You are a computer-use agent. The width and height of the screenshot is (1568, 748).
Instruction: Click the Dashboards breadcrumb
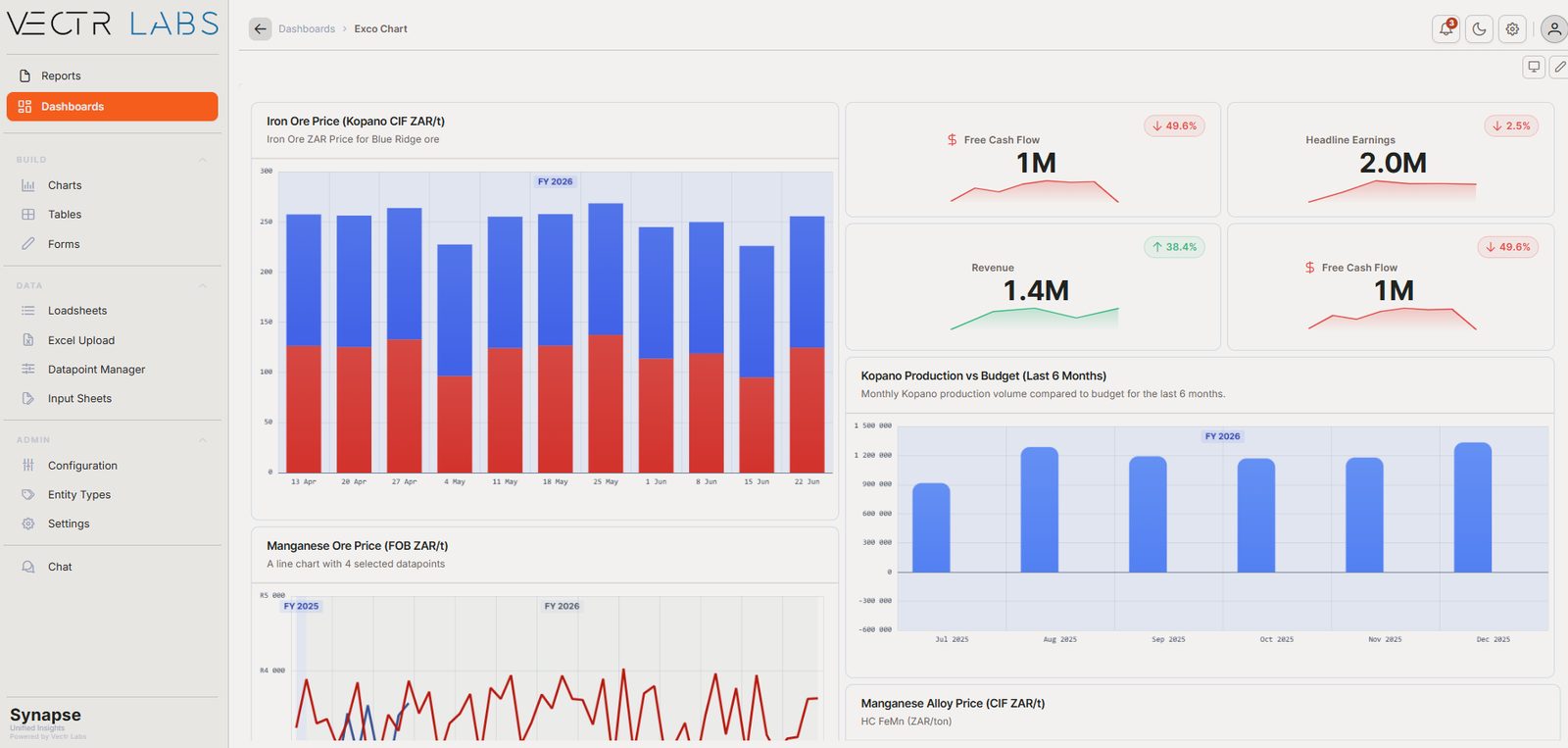307,29
